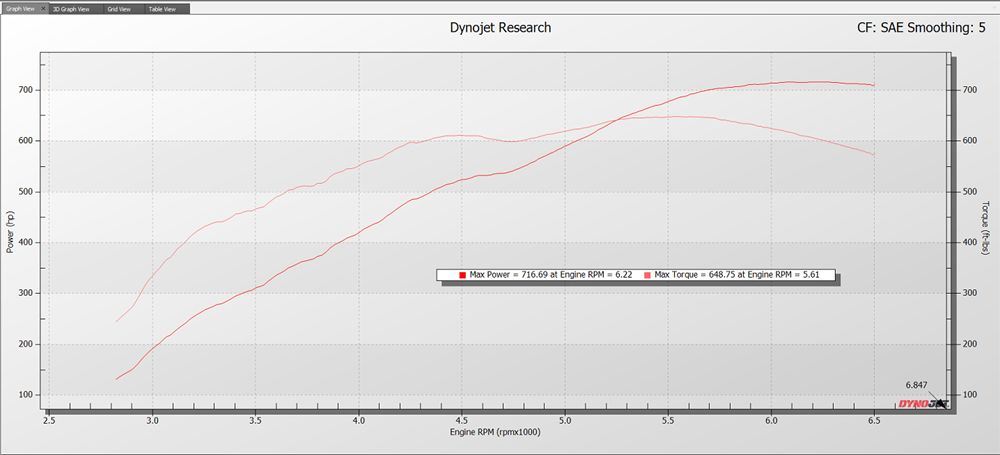The image size is (1000, 455).
Task: Open the Grid View tab
Action: pyautogui.click(x=120, y=8)
